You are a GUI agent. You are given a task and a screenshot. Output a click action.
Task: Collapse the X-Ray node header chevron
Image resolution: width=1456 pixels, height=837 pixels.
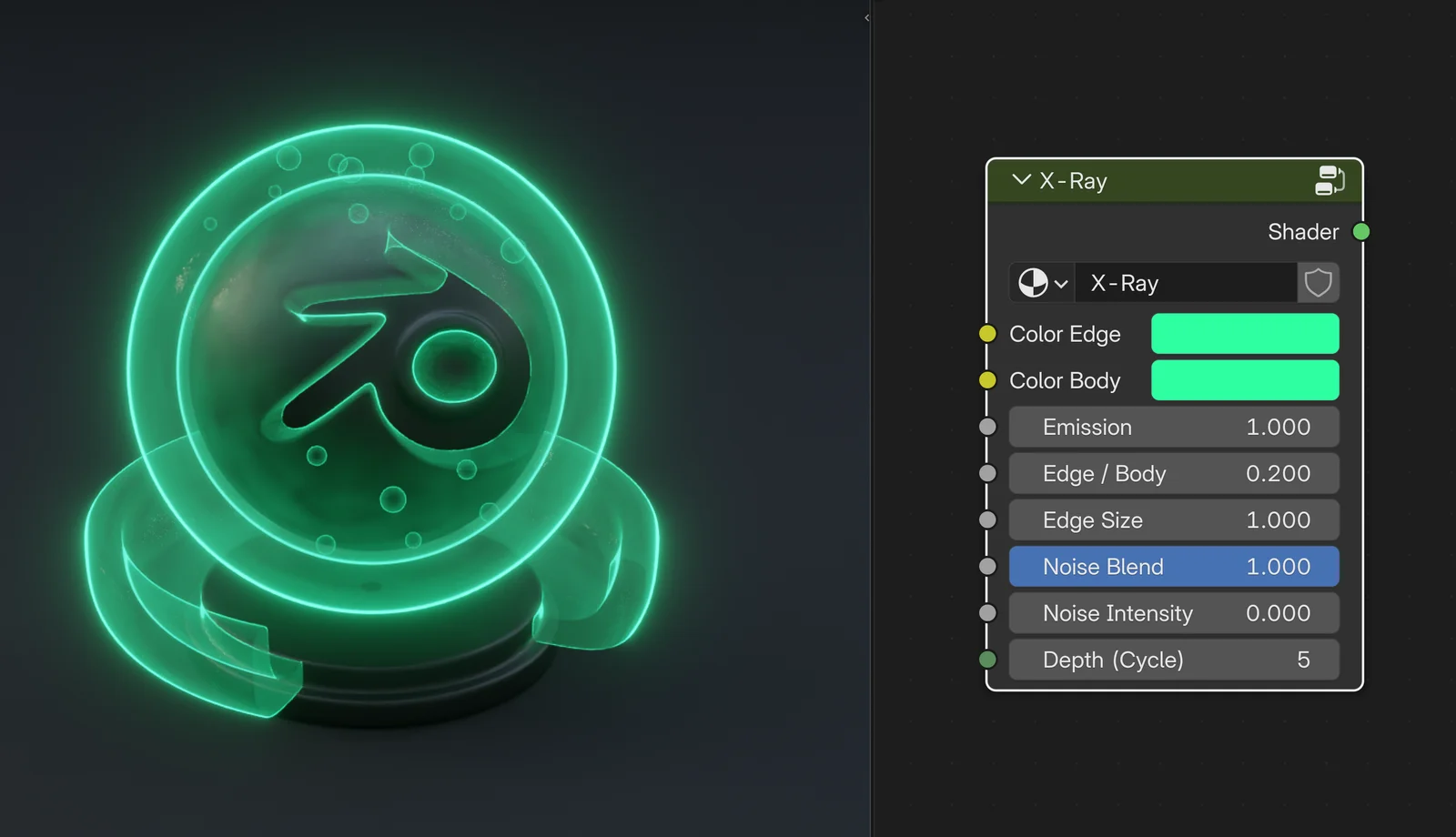click(1020, 180)
